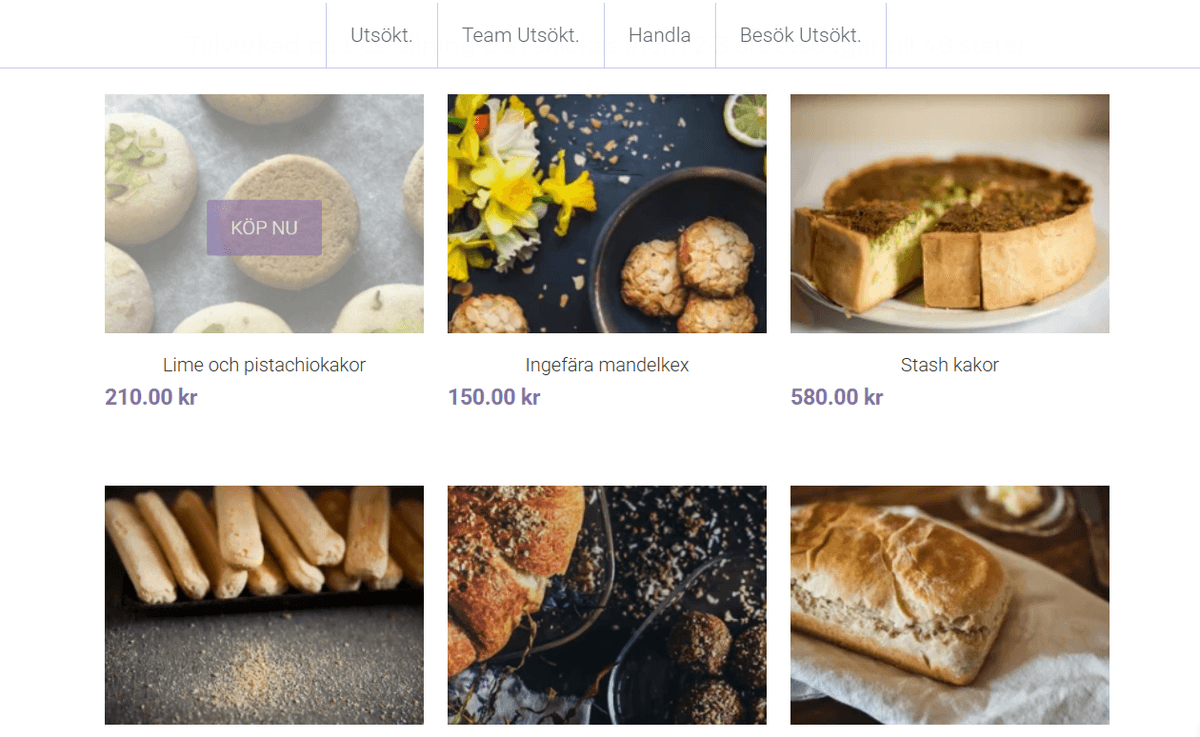Click the Ingefära mandelkex product name
This screenshot has height=737, width=1200.
point(607,365)
